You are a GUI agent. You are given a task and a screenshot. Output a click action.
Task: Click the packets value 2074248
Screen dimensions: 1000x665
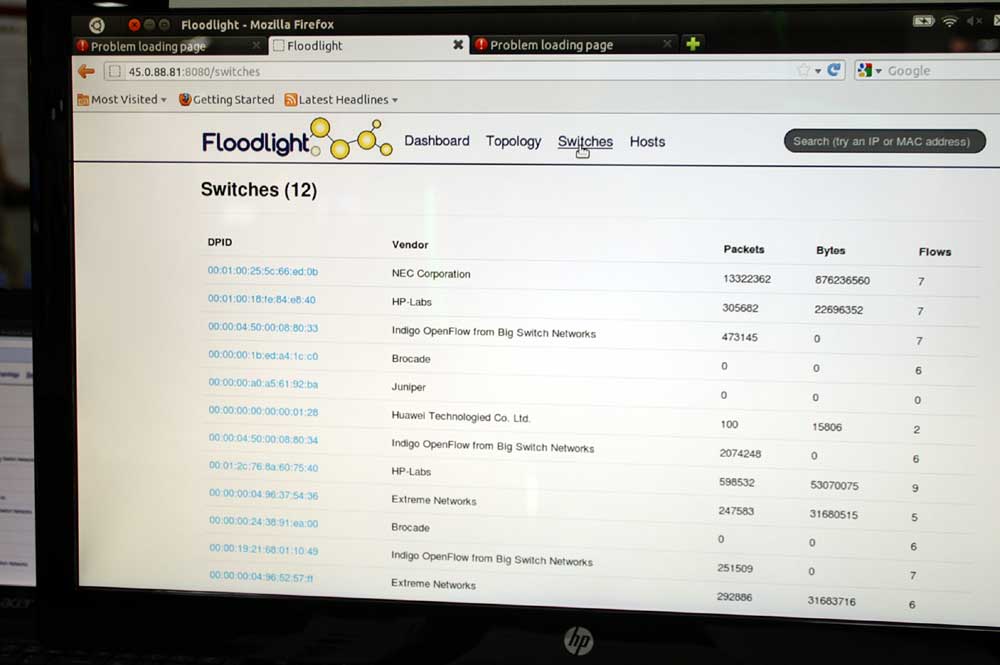tap(740, 453)
